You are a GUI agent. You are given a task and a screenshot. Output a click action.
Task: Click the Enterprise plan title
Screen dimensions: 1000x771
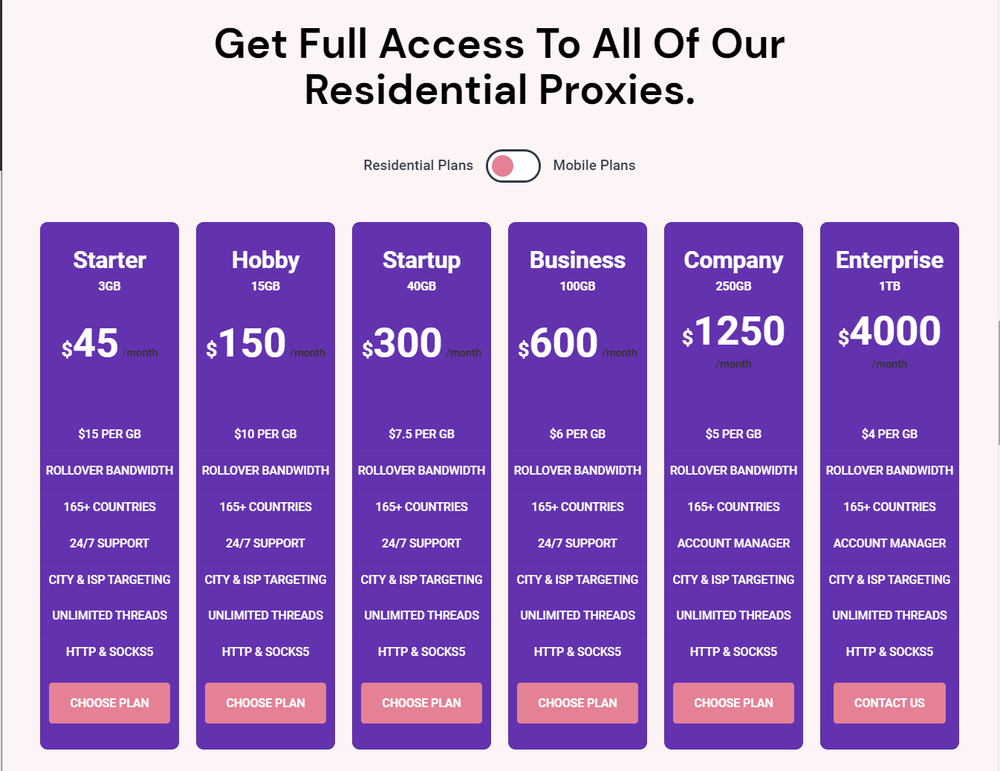click(x=889, y=260)
